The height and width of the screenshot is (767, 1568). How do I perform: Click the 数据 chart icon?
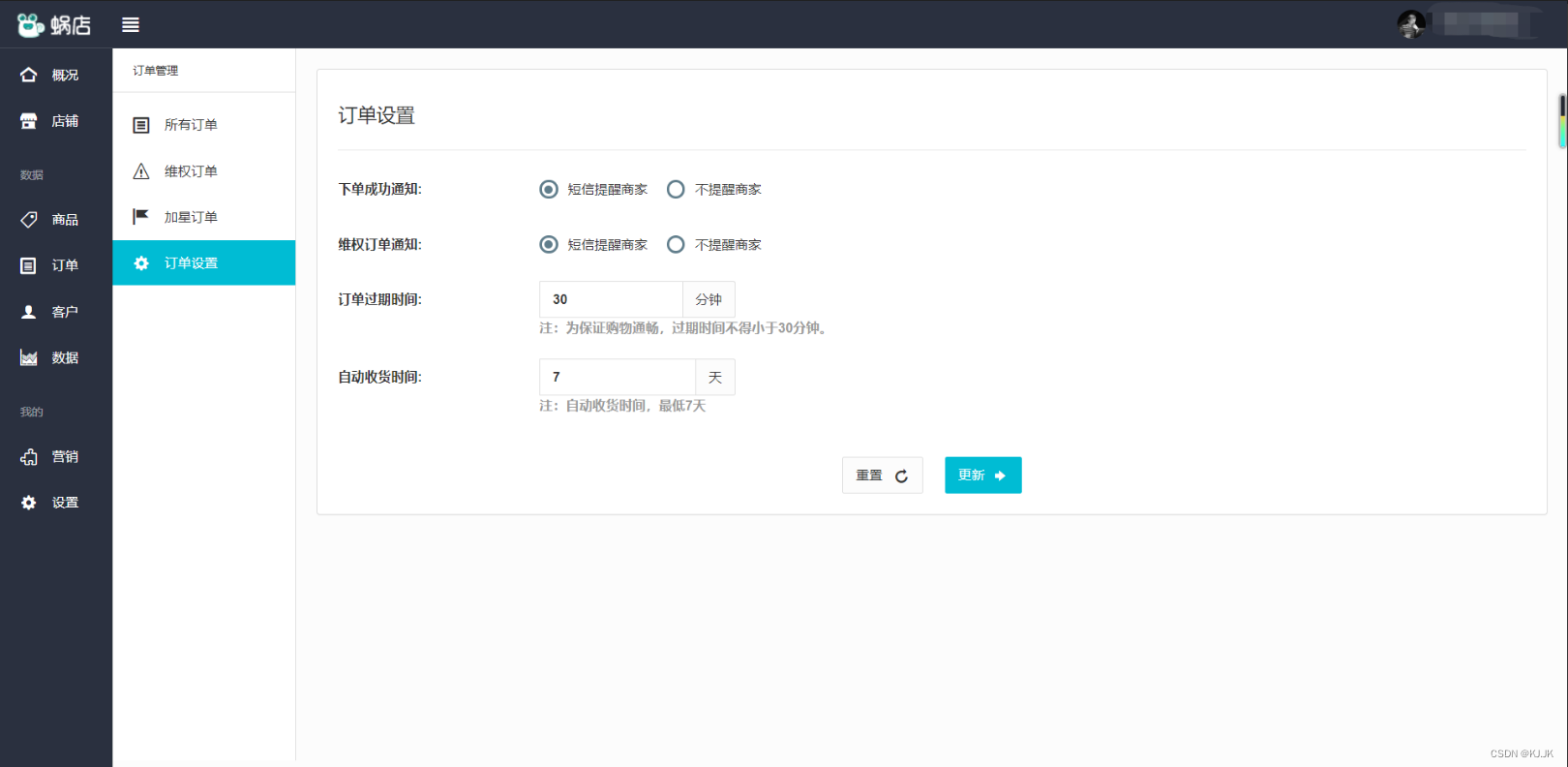[29, 358]
